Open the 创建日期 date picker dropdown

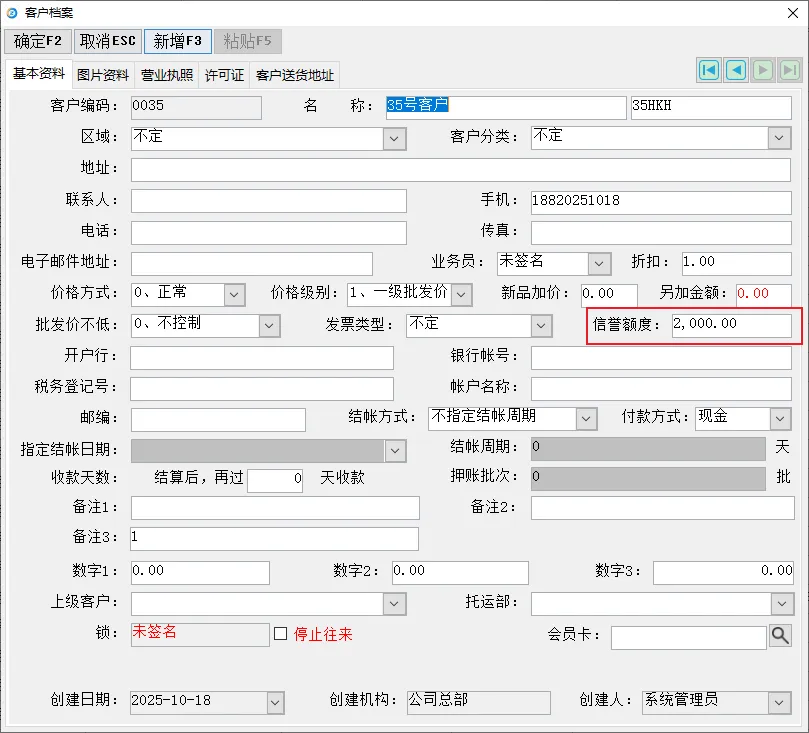coord(275,703)
